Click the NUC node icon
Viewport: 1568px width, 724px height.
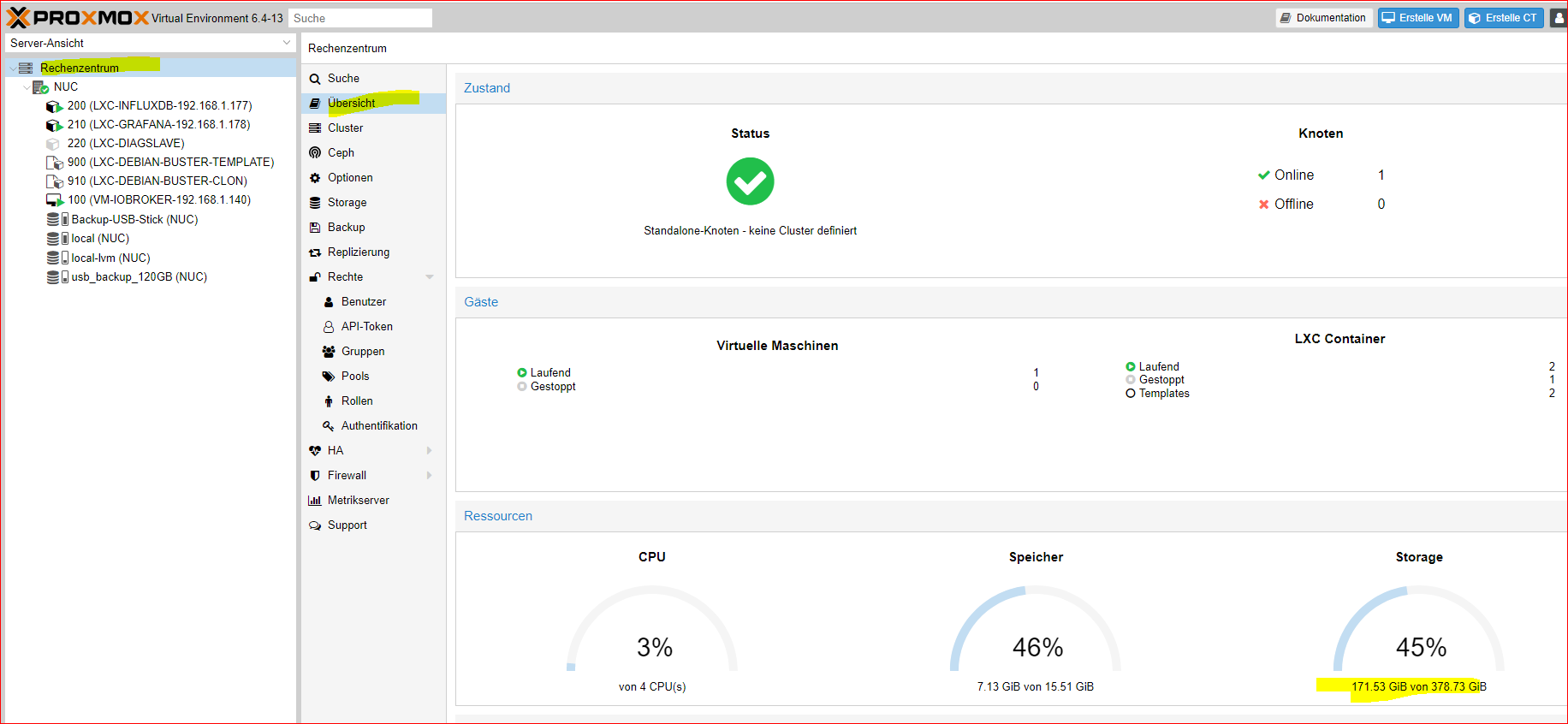40,86
